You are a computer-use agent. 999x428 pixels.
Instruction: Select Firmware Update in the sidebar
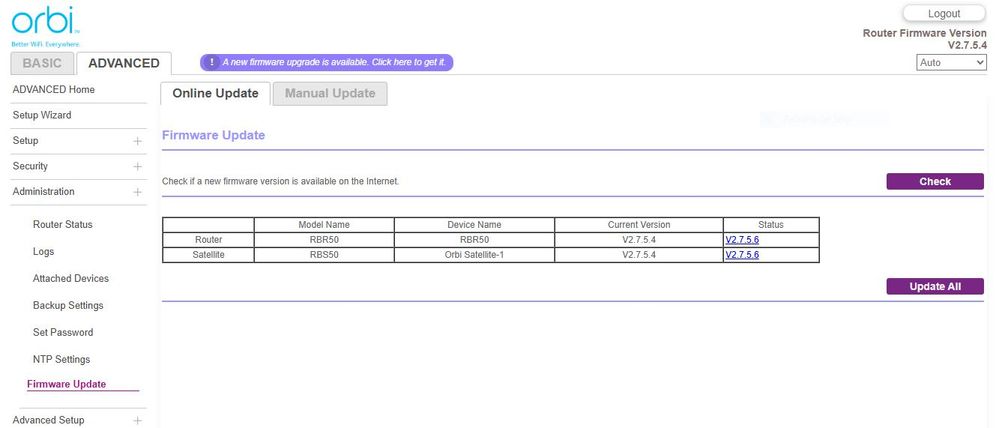66,384
